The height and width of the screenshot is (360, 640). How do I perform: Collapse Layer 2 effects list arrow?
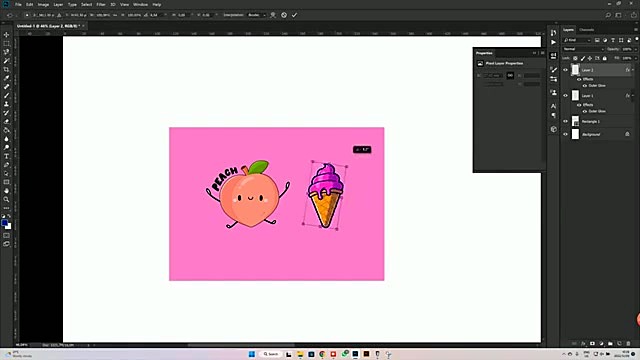633,70
